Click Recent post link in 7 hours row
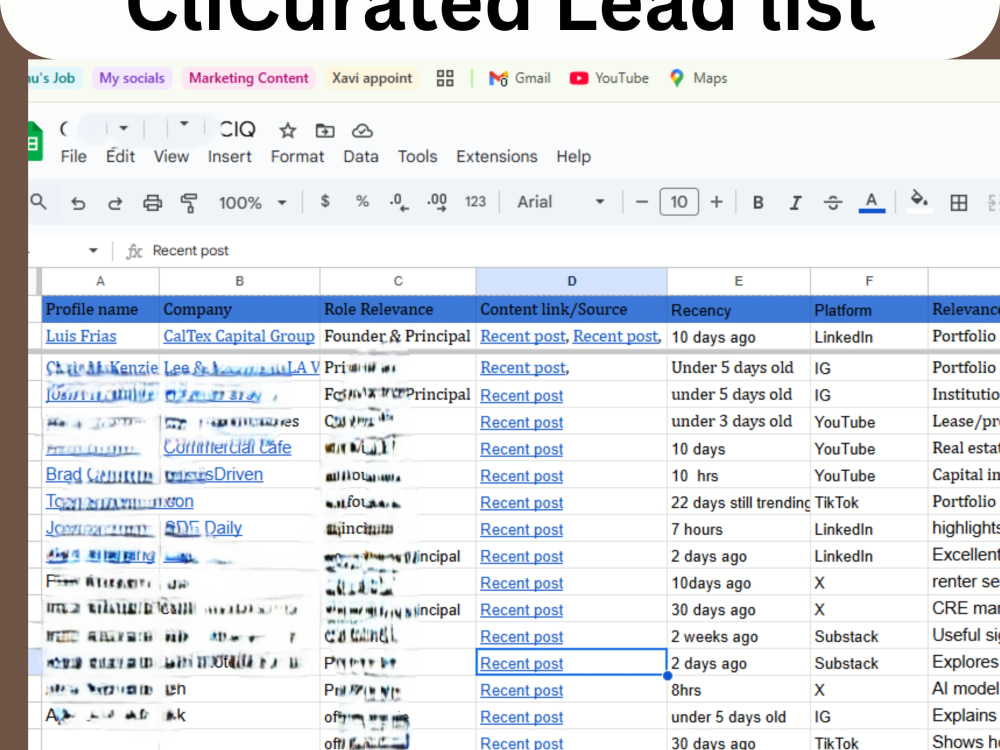 [521, 529]
